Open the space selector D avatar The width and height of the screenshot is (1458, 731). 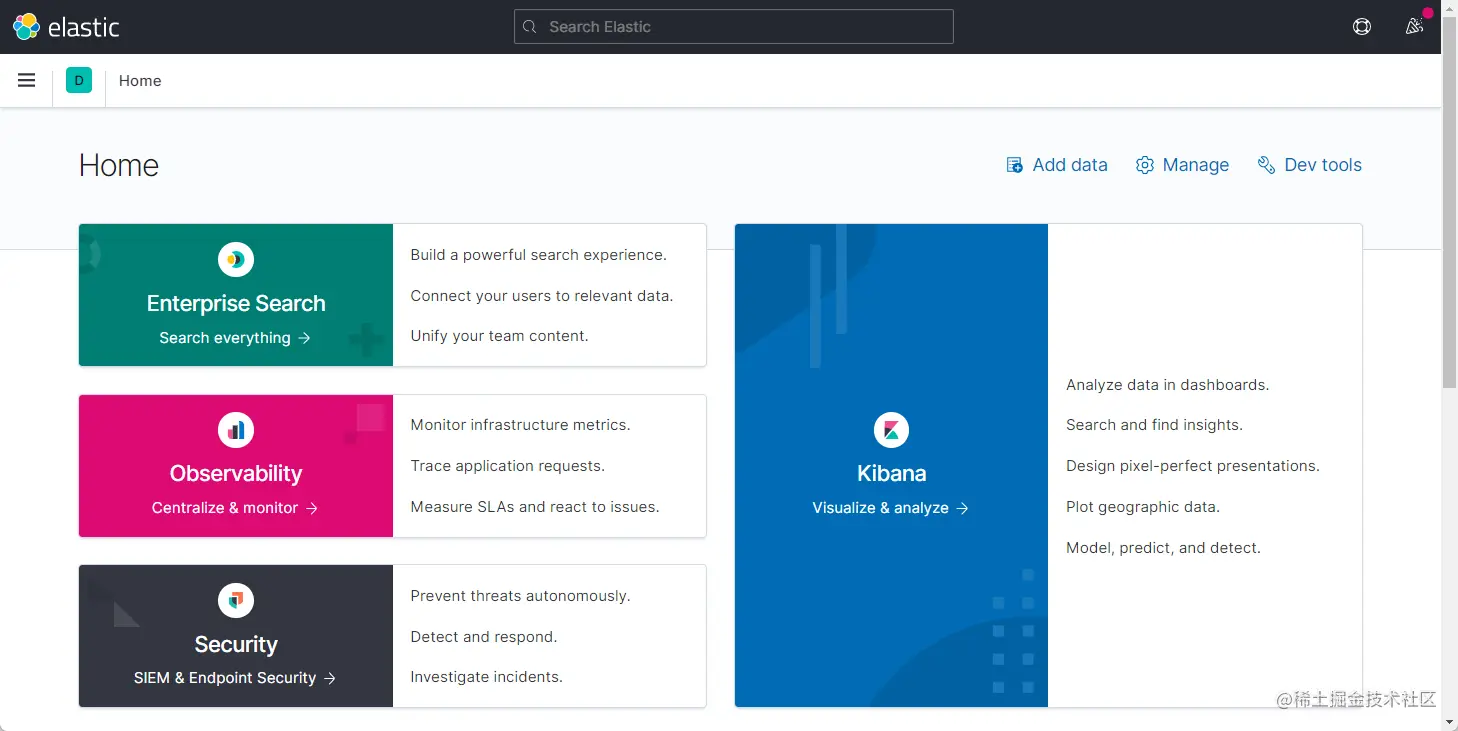(x=79, y=80)
